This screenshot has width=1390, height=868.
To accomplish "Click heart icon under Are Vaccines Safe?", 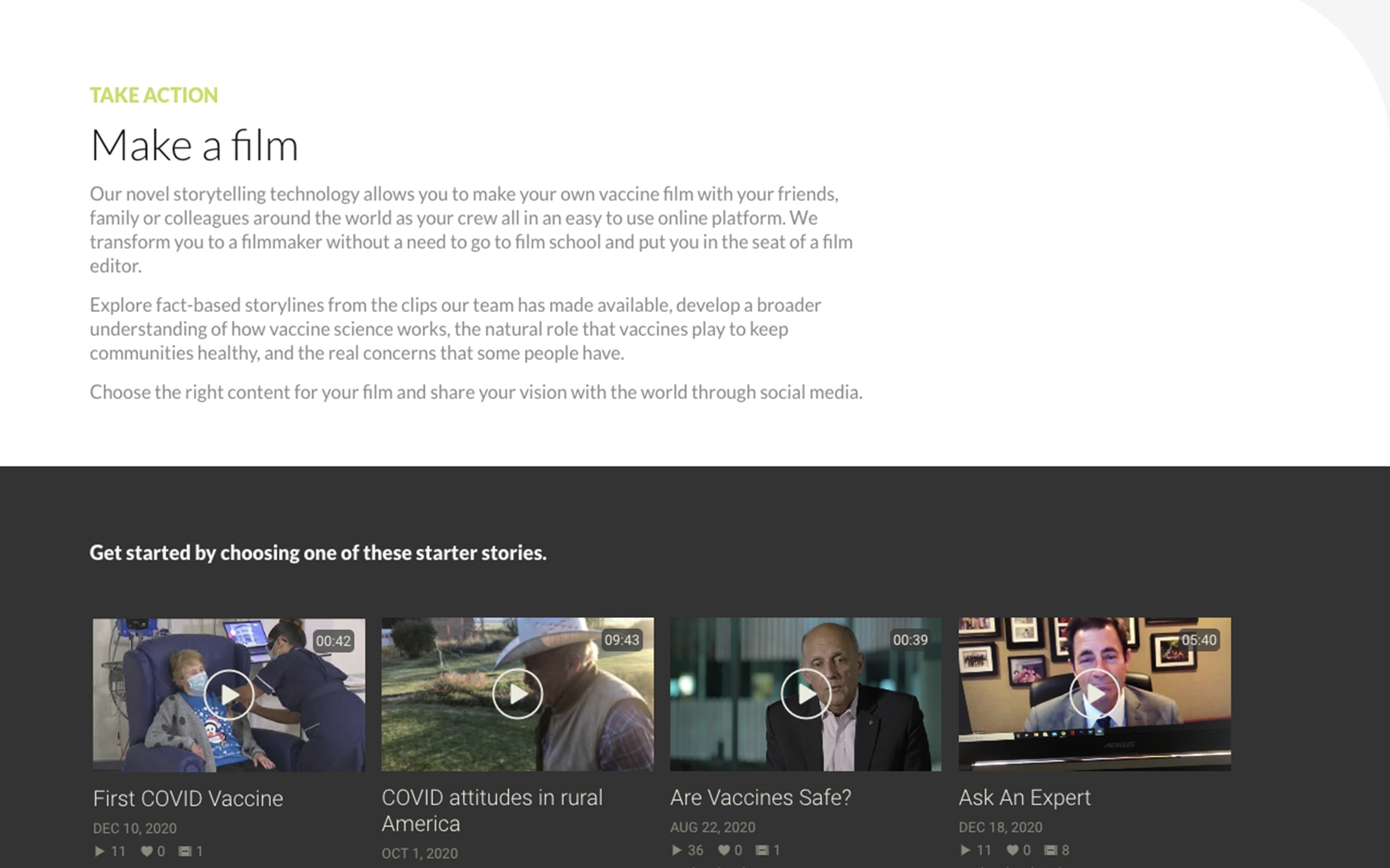I will [x=723, y=850].
